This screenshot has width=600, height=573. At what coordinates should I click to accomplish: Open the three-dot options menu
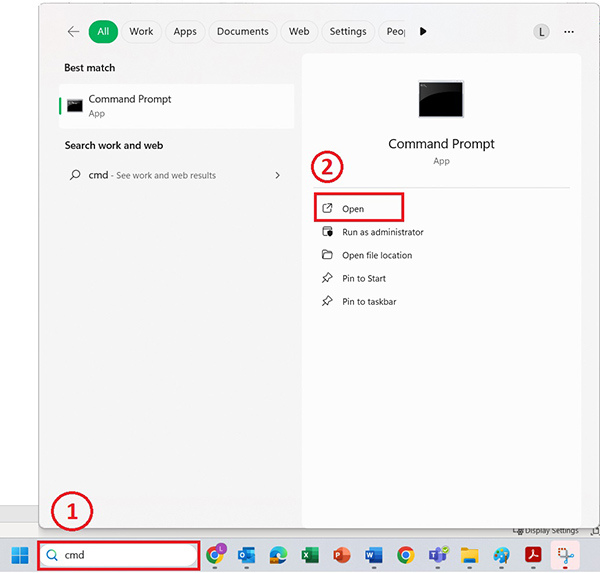point(569,32)
